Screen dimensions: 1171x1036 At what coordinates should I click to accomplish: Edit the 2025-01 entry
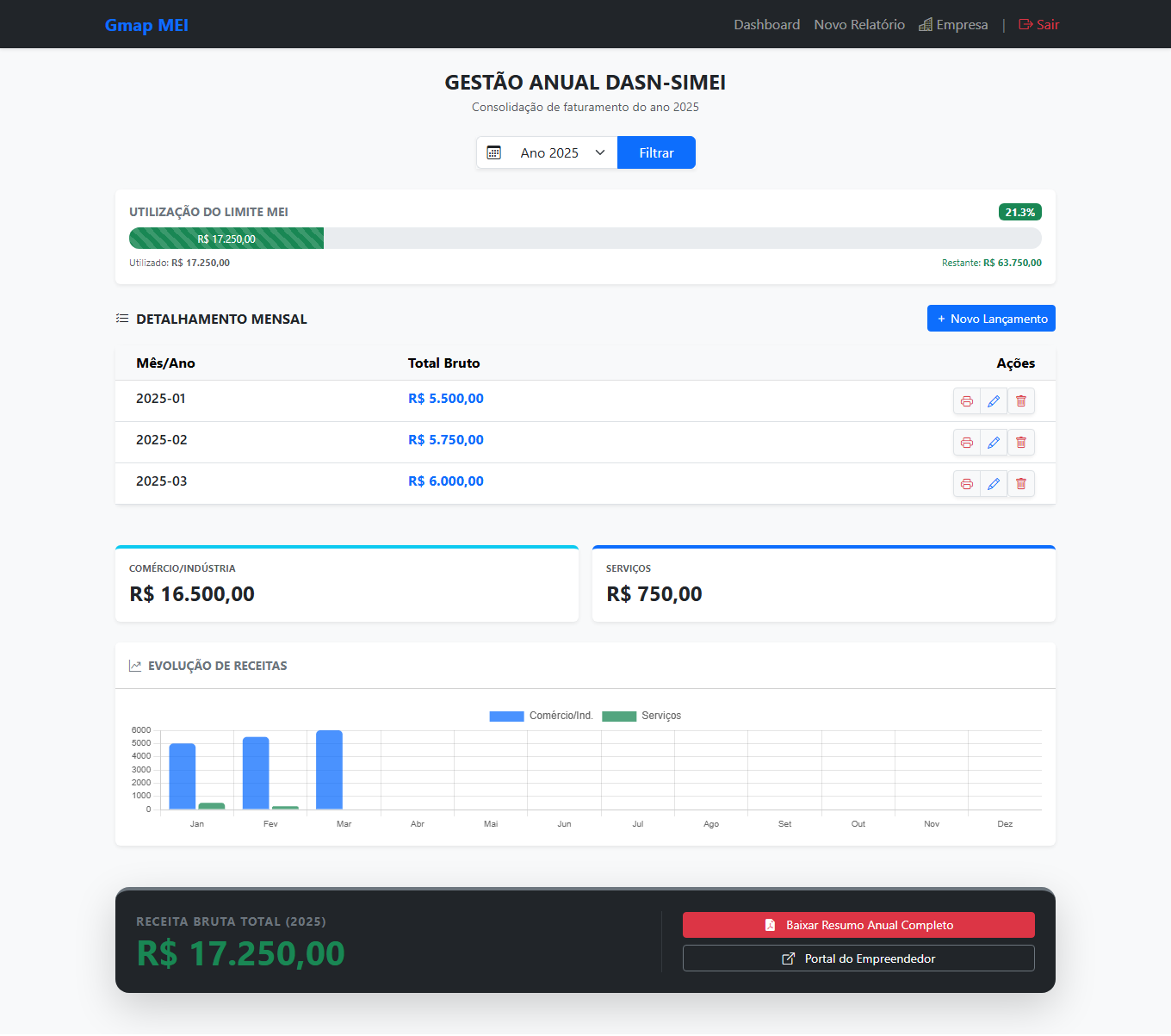(x=994, y=401)
